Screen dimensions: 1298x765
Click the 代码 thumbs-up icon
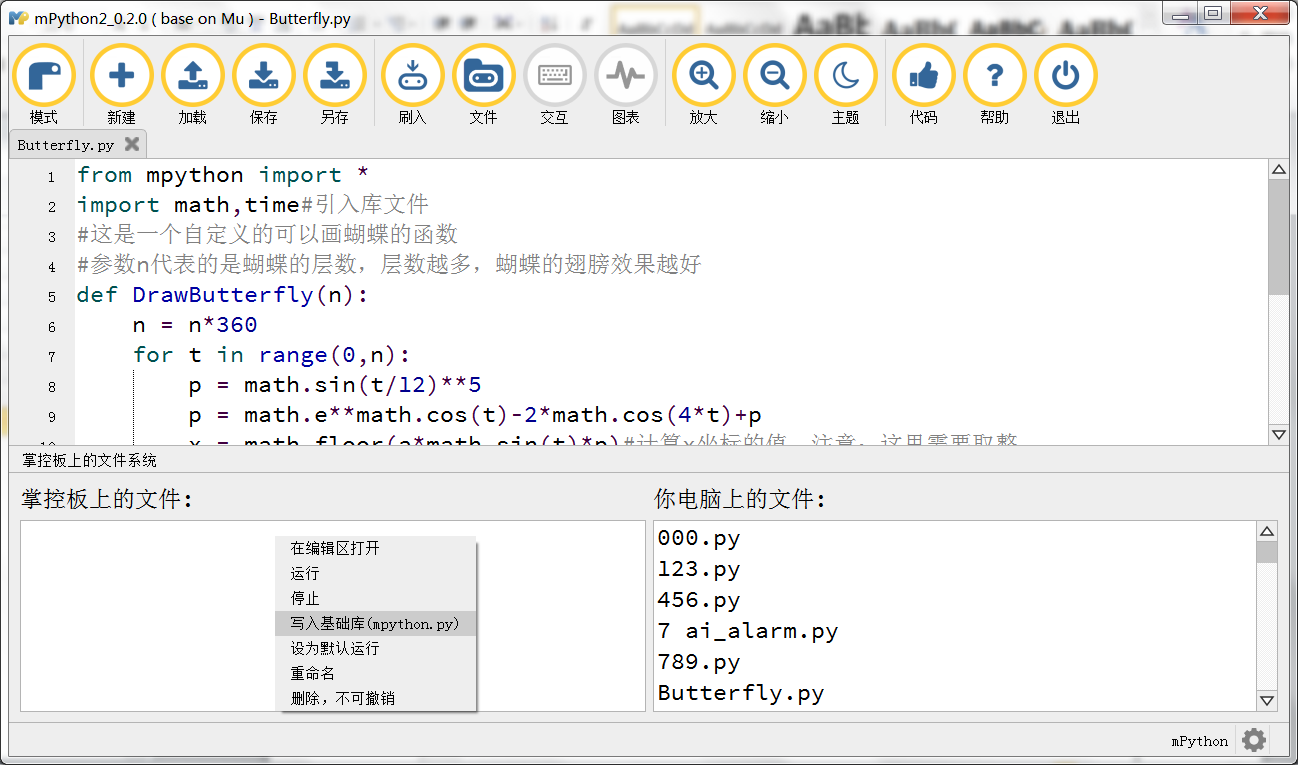point(924,76)
